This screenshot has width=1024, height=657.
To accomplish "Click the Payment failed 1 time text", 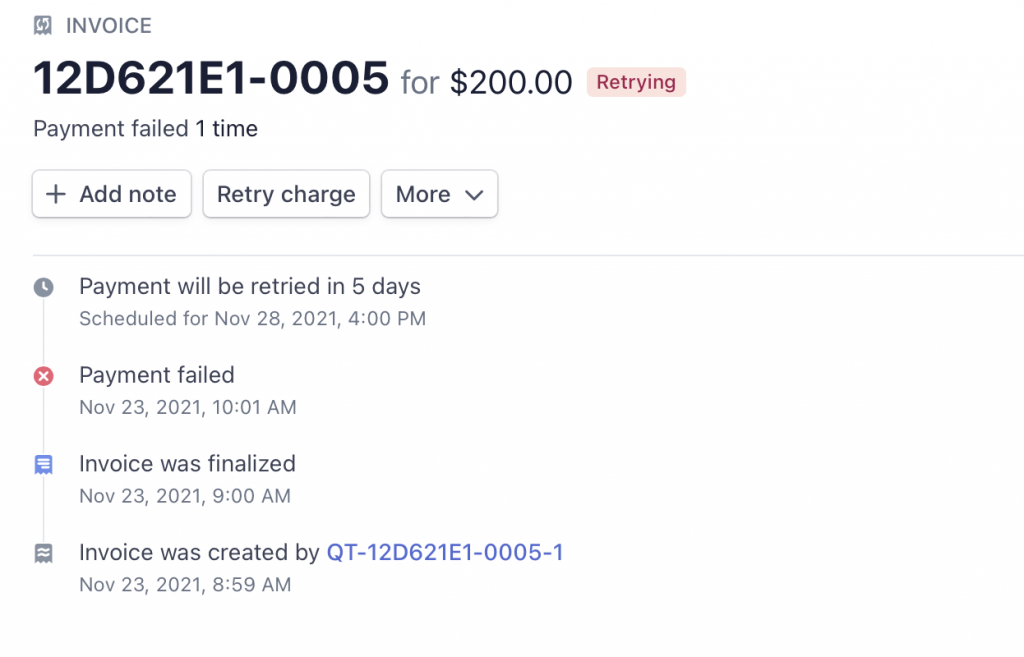I will (145, 129).
